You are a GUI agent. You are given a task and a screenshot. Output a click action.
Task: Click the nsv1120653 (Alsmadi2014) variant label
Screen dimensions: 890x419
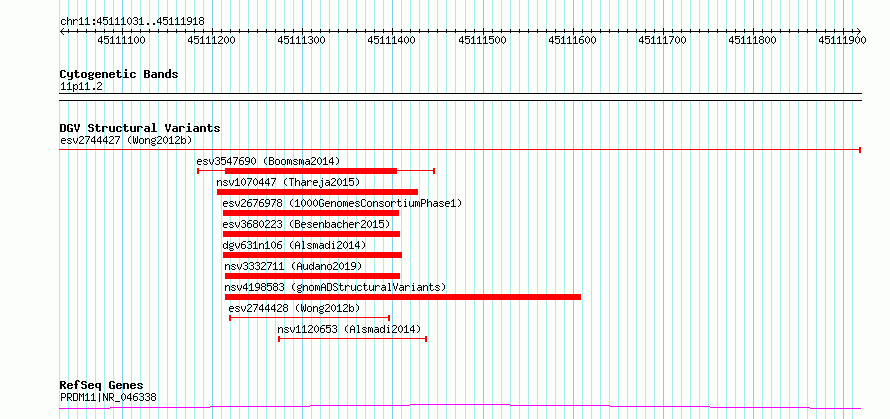click(x=349, y=329)
